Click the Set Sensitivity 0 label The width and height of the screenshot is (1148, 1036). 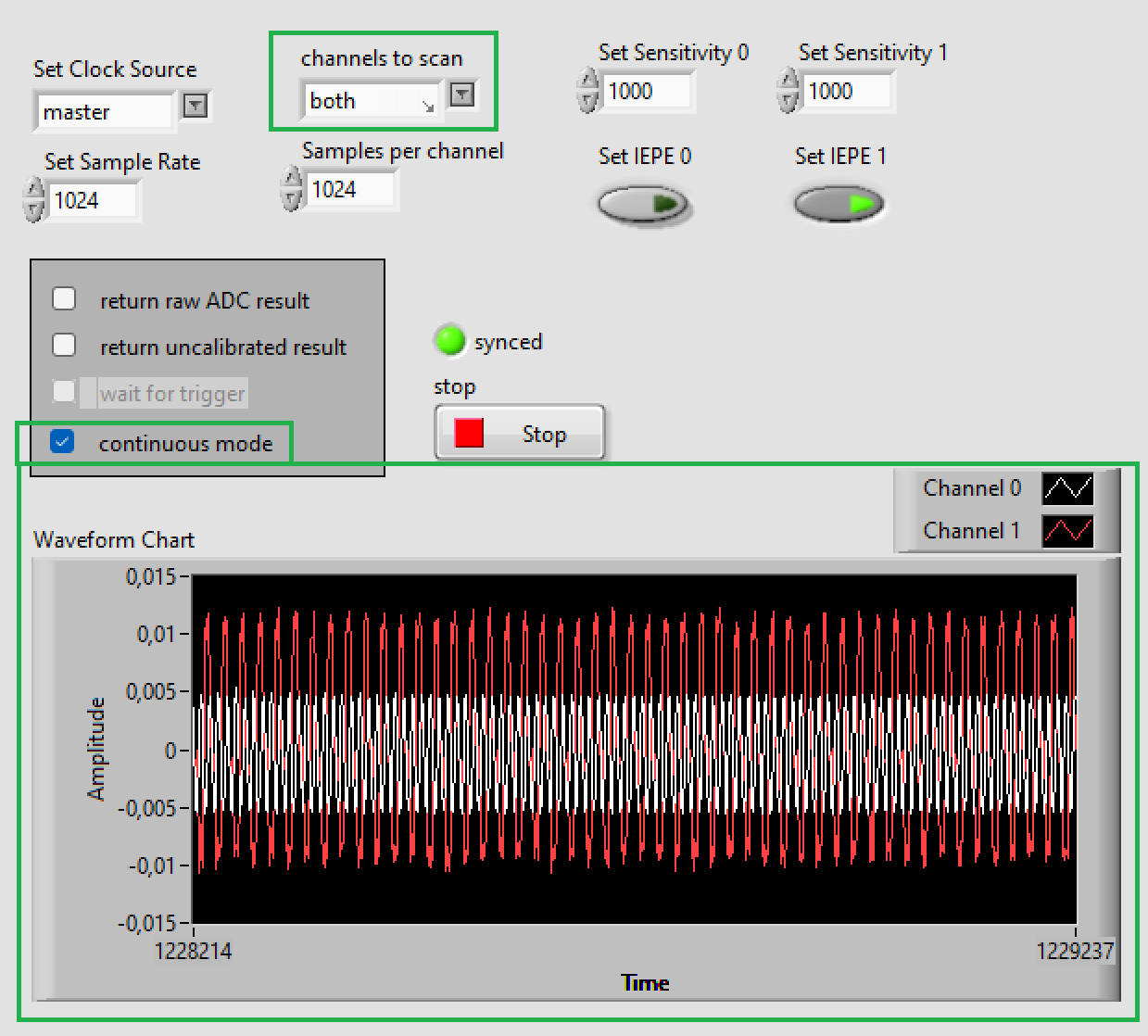pyautogui.click(x=674, y=53)
